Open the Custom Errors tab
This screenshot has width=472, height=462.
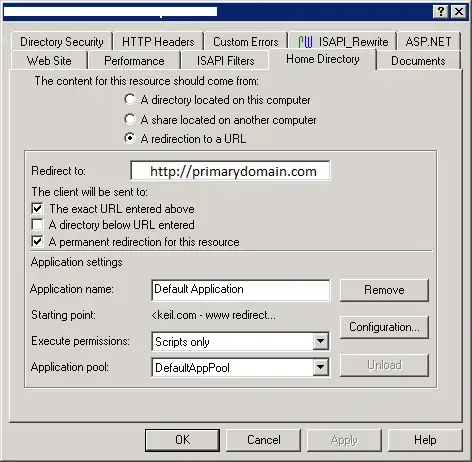click(x=246, y=42)
